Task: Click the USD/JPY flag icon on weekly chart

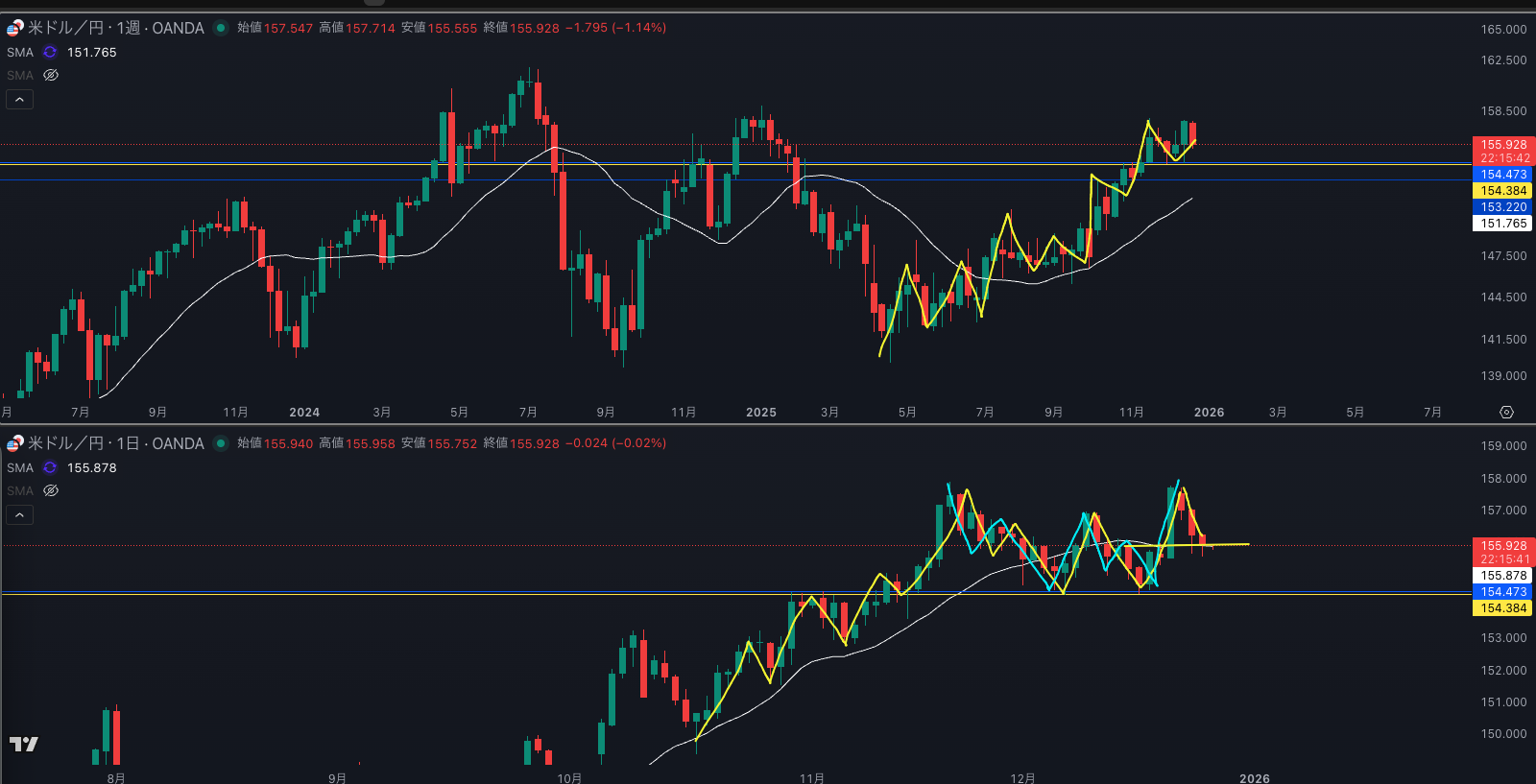Action: (15, 28)
